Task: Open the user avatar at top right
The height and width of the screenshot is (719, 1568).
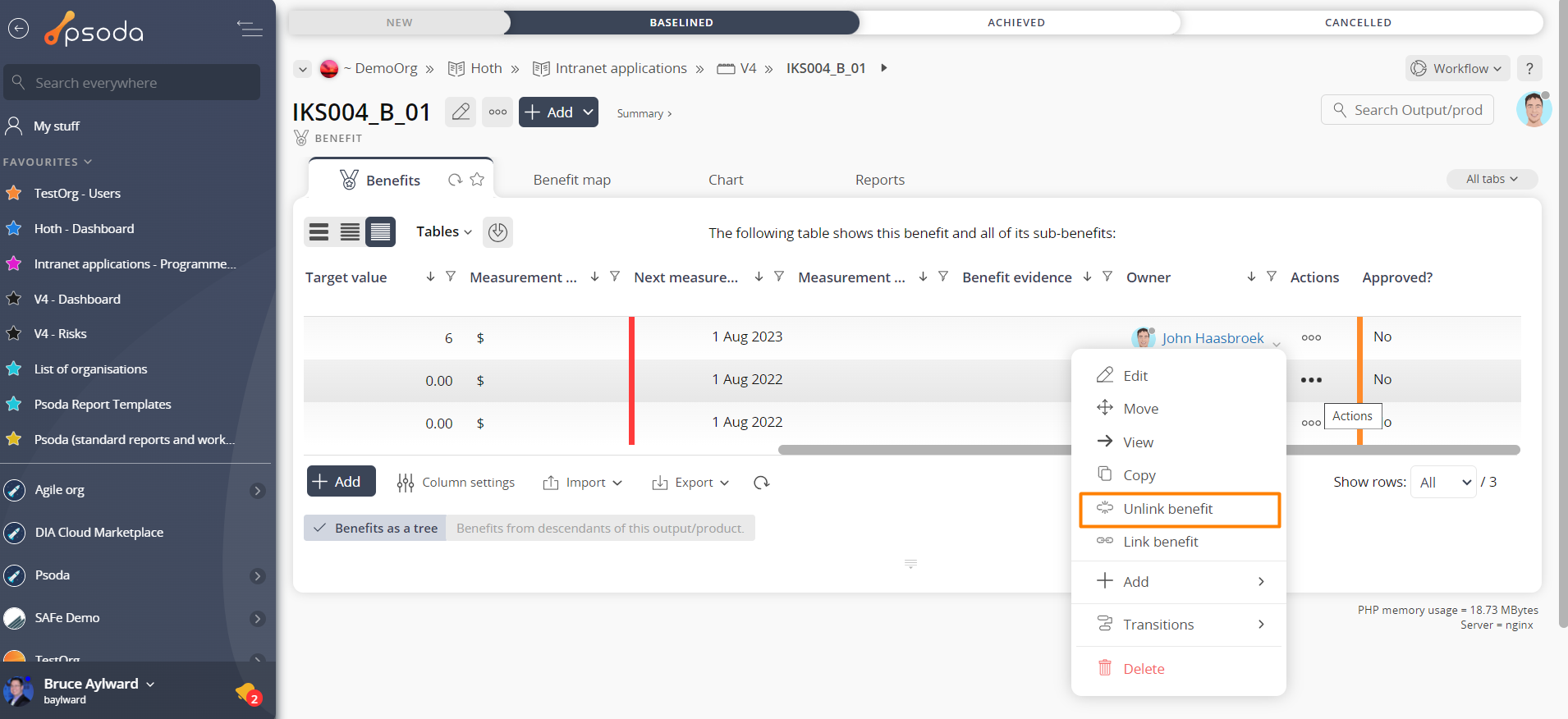Action: [x=1533, y=109]
